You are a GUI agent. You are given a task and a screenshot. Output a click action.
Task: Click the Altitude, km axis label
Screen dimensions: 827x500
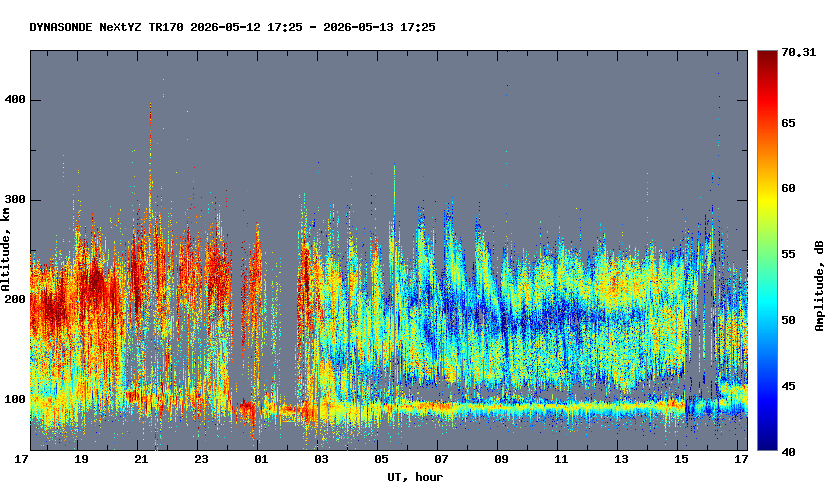pos(5,249)
